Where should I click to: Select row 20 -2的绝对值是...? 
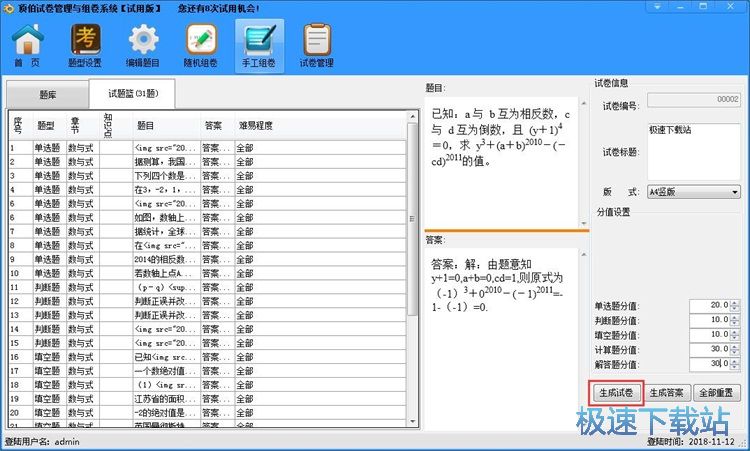tap(165, 412)
